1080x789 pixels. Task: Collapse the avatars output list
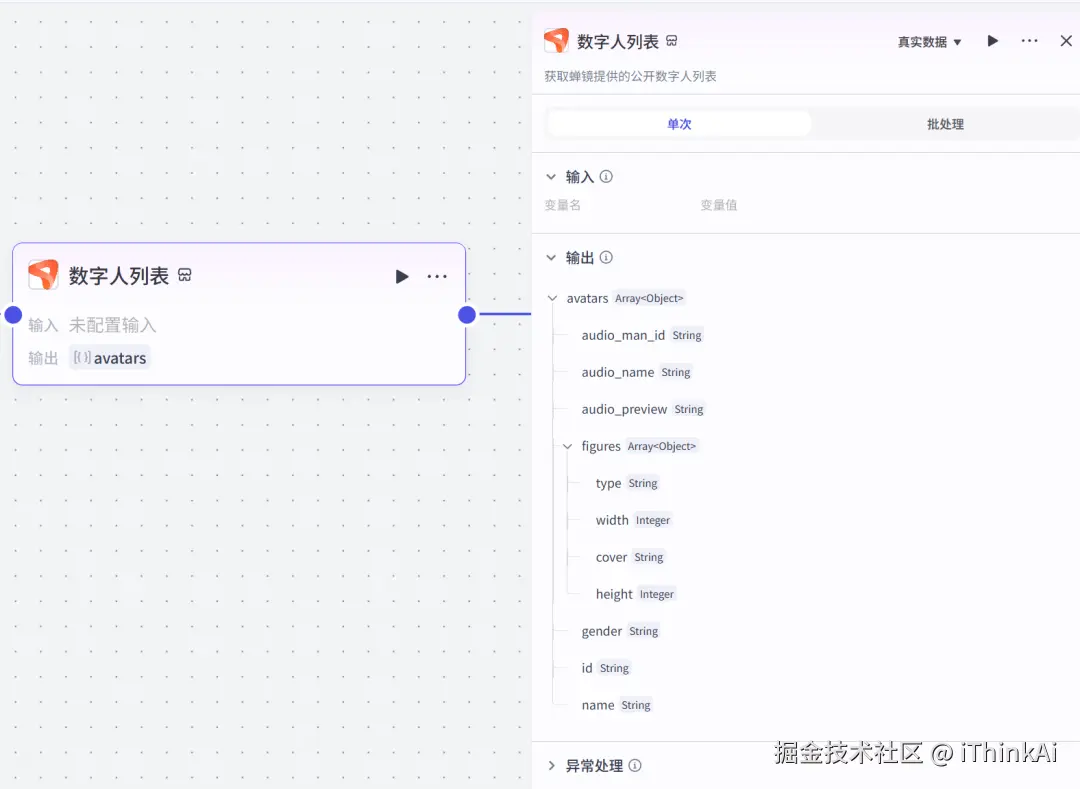click(552, 297)
